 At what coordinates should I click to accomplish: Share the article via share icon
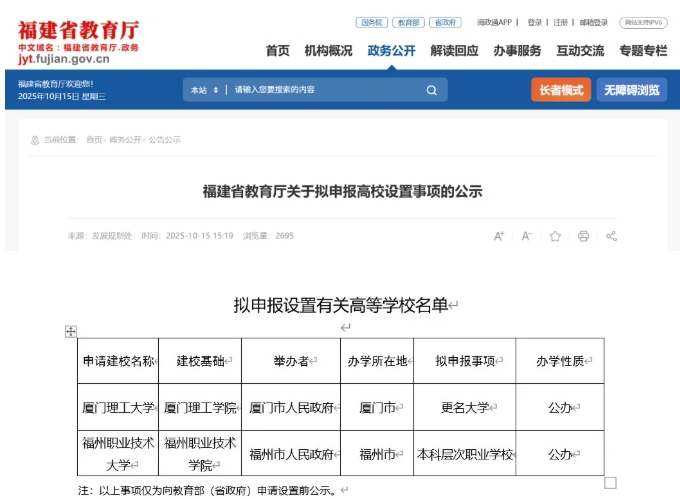(611, 236)
